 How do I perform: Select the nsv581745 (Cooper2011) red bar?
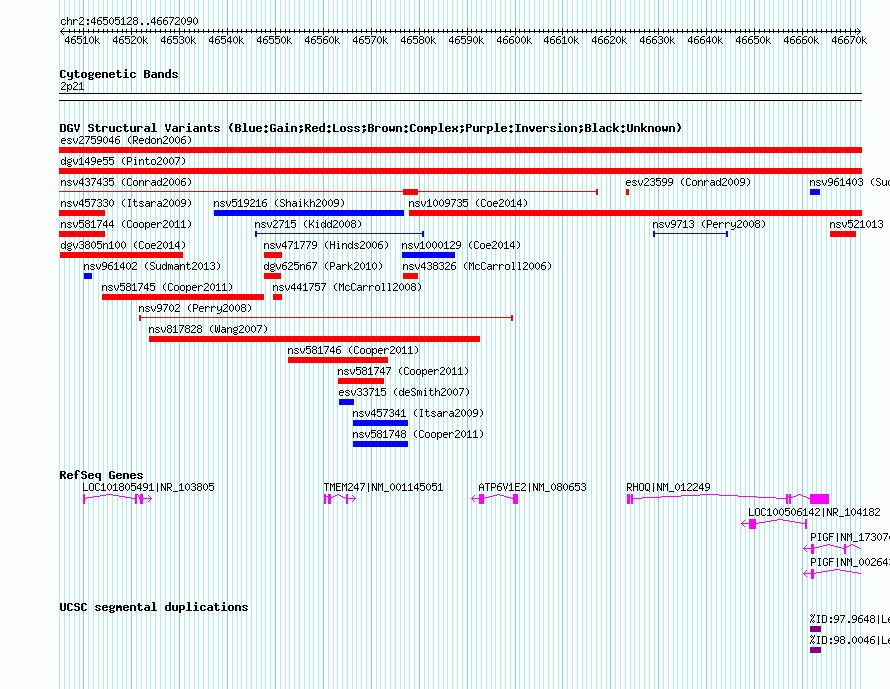[183, 297]
